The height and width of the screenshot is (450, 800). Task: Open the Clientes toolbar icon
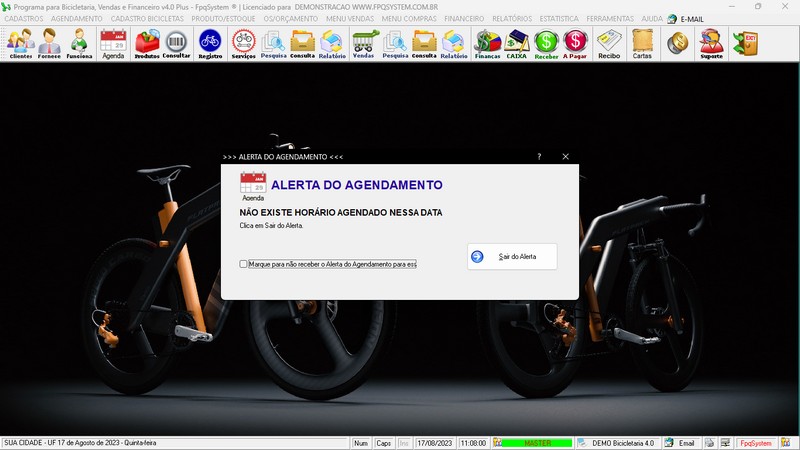[x=20, y=44]
